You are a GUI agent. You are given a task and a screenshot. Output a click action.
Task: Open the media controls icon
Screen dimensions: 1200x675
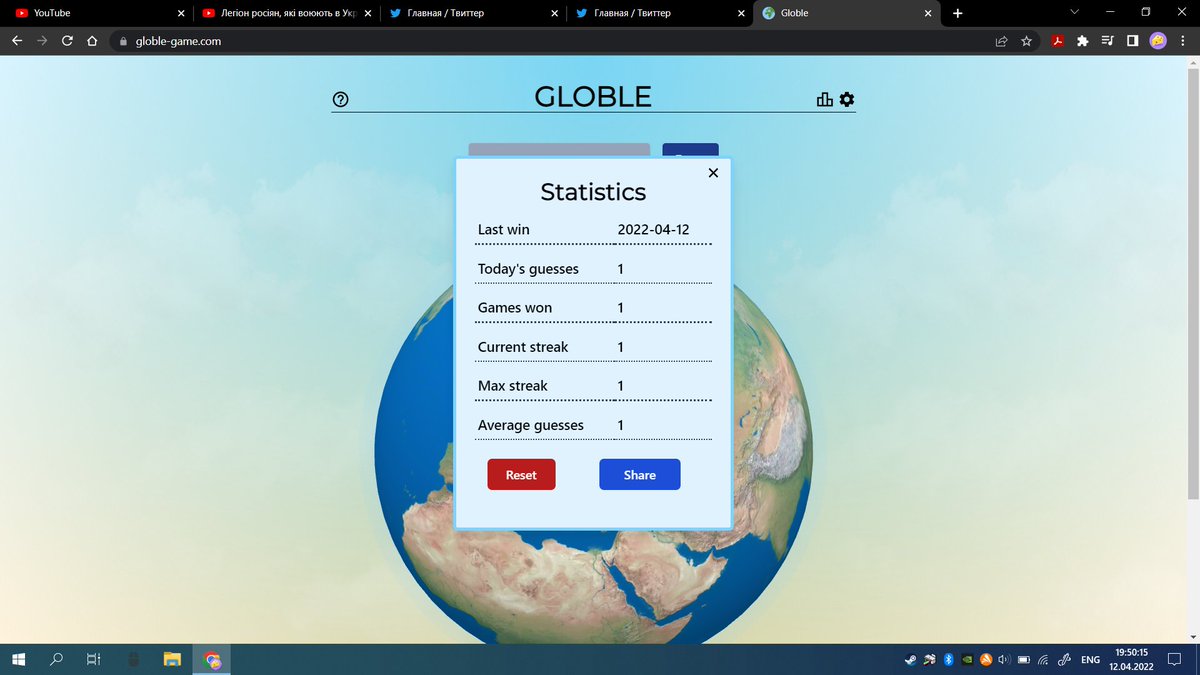click(1107, 41)
